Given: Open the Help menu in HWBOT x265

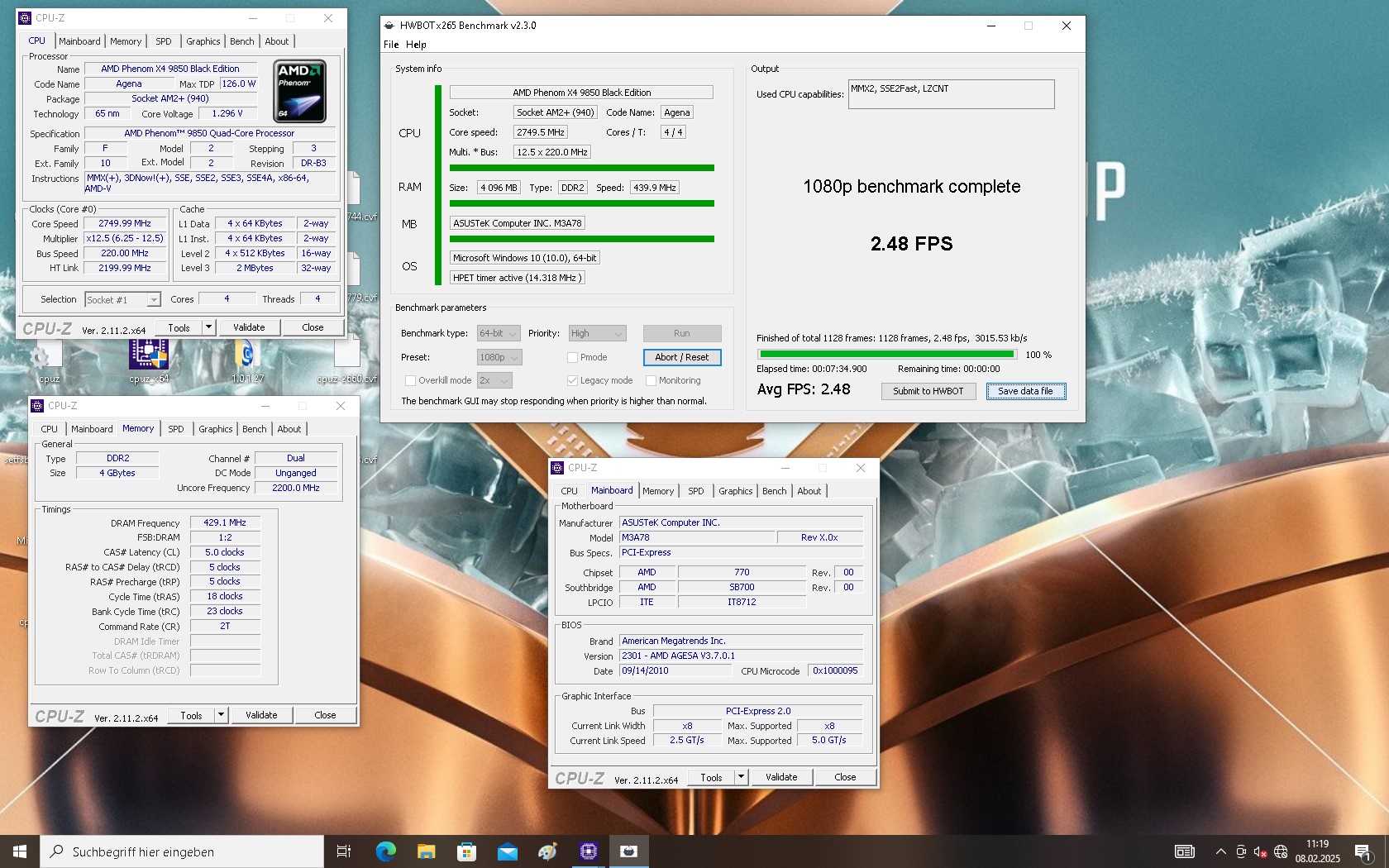Looking at the screenshot, I should click(416, 45).
